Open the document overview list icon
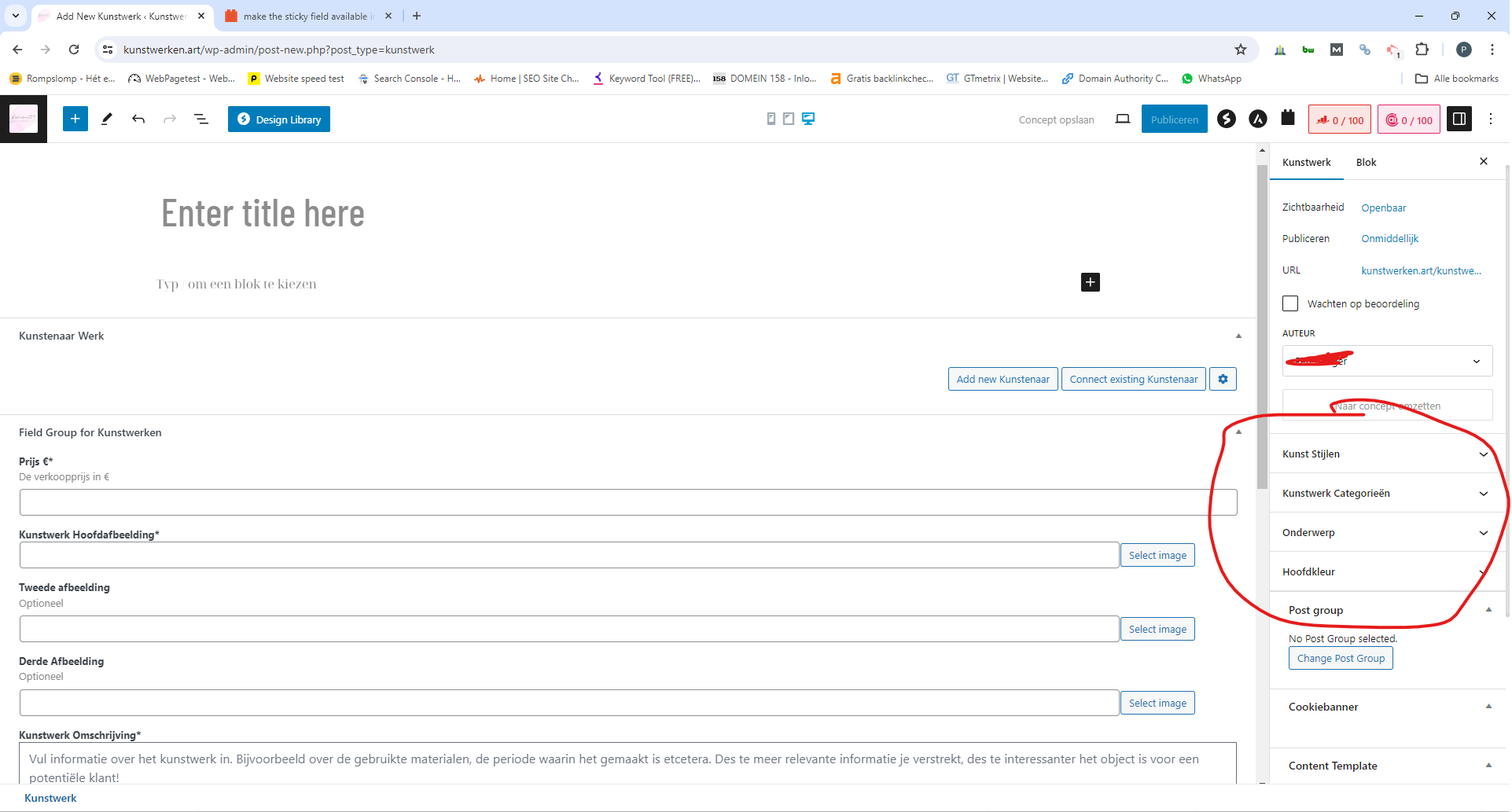 201,119
